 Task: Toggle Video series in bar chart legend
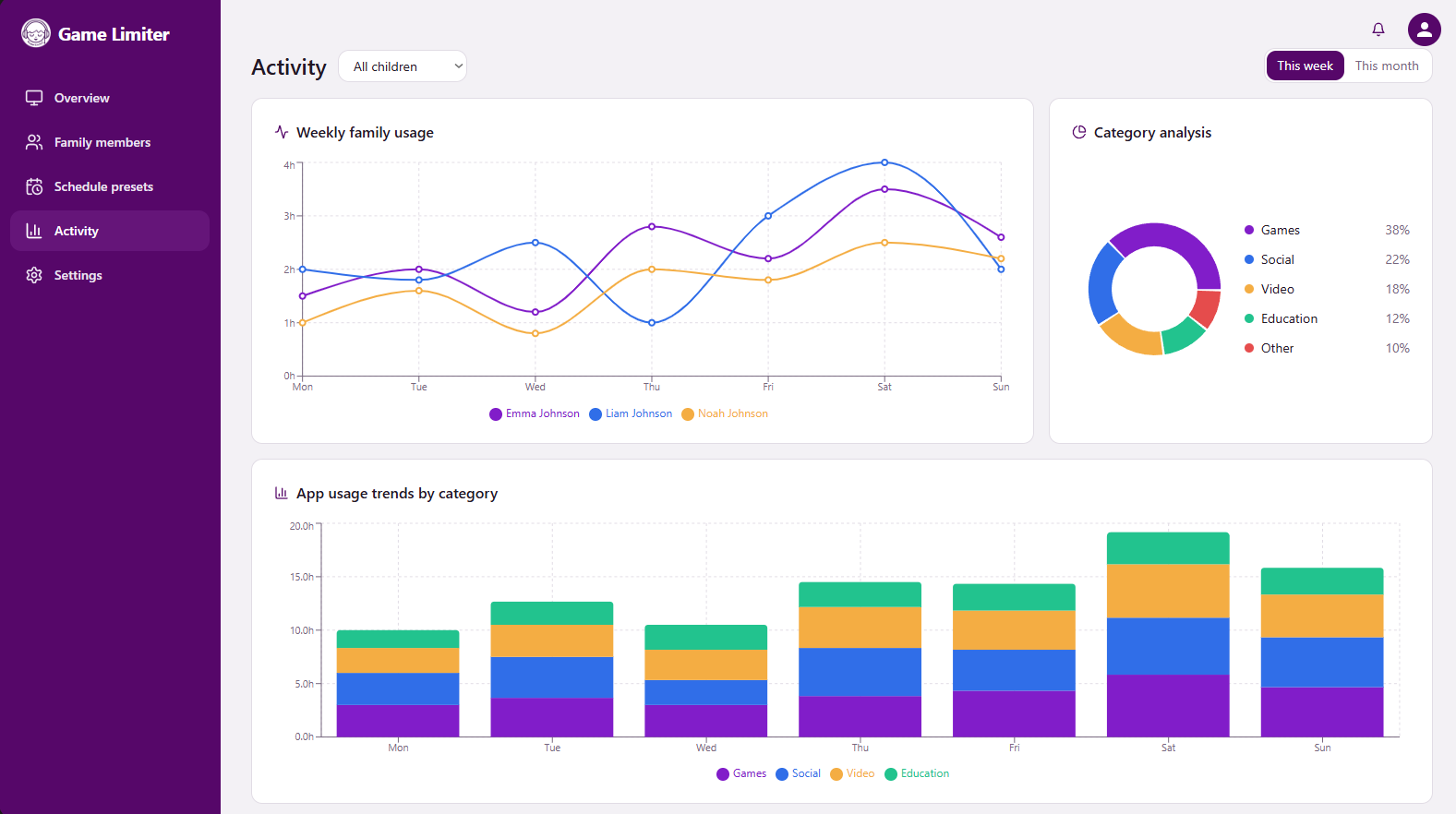(852, 773)
